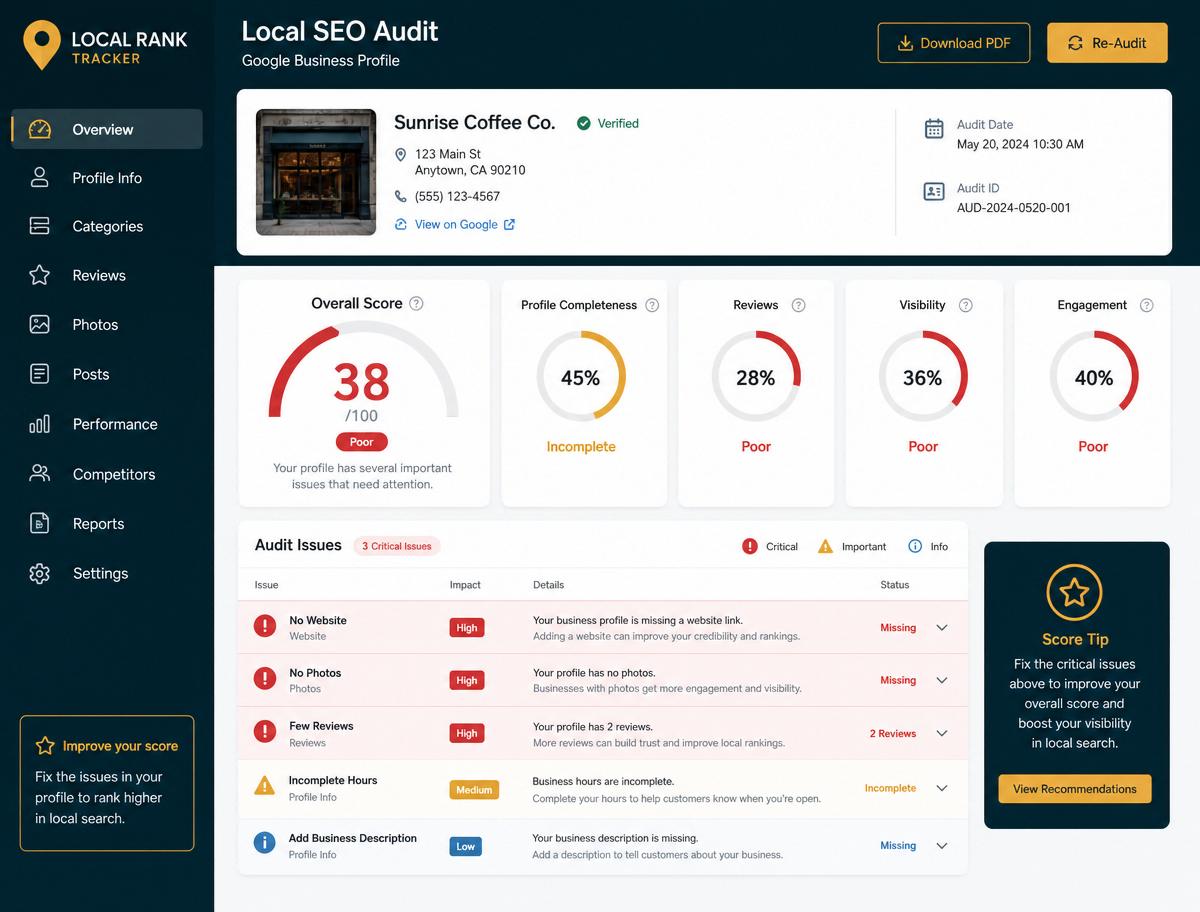Click the 2 Reviews status text
The image size is (1200, 912).
[x=893, y=733]
